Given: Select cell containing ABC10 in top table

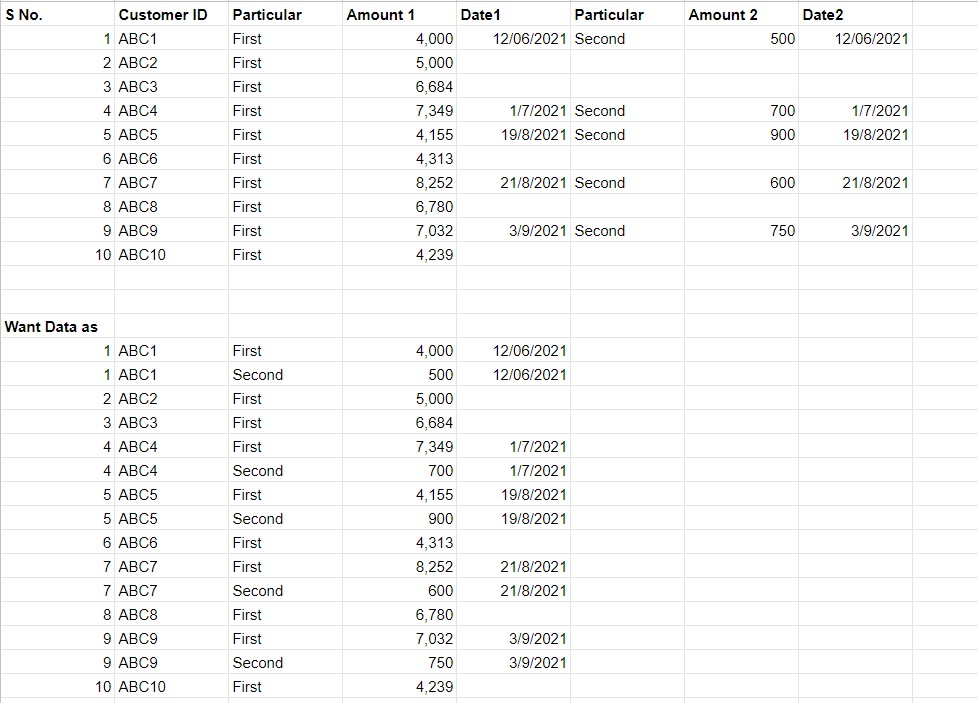Looking at the screenshot, I should tap(172, 255).
